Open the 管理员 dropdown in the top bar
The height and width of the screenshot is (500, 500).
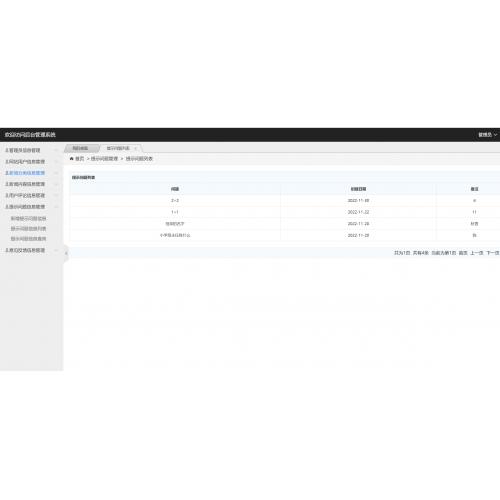click(x=487, y=135)
